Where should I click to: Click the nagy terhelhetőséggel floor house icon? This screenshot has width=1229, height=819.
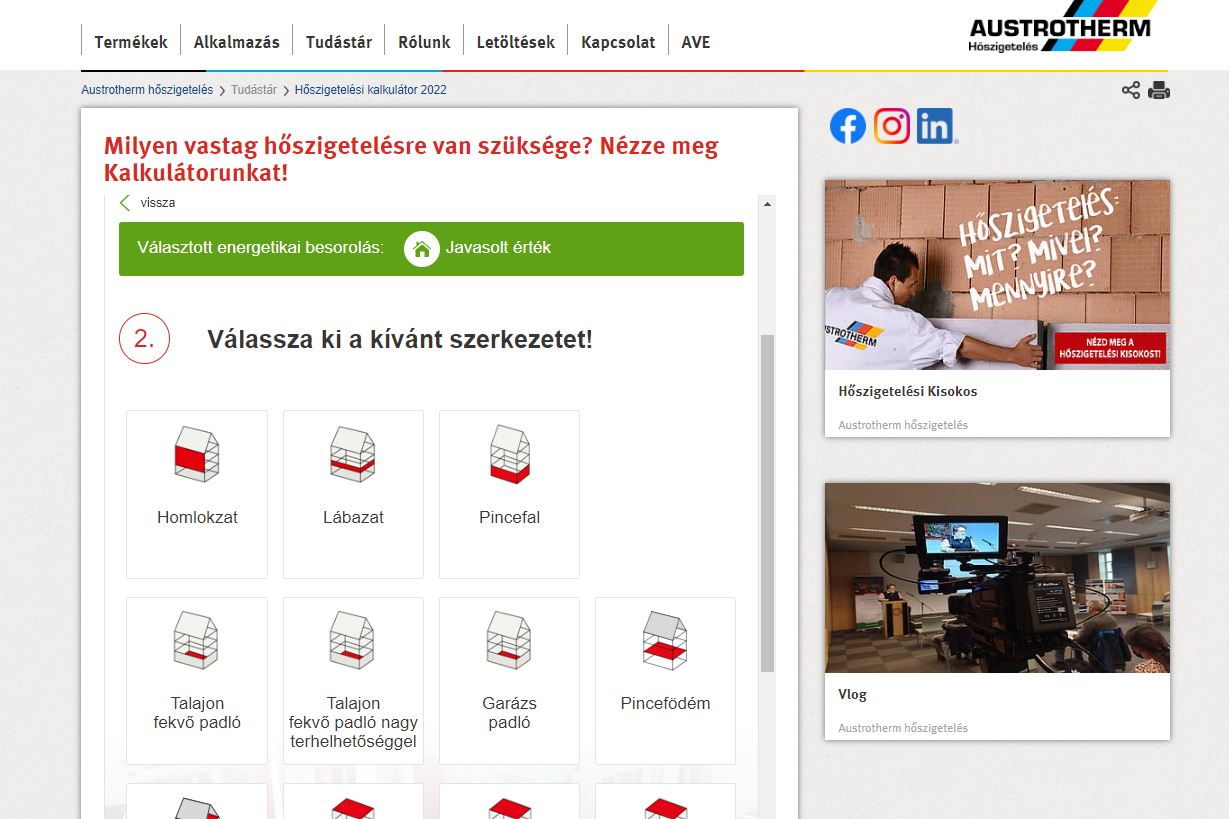click(x=353, y=640)
